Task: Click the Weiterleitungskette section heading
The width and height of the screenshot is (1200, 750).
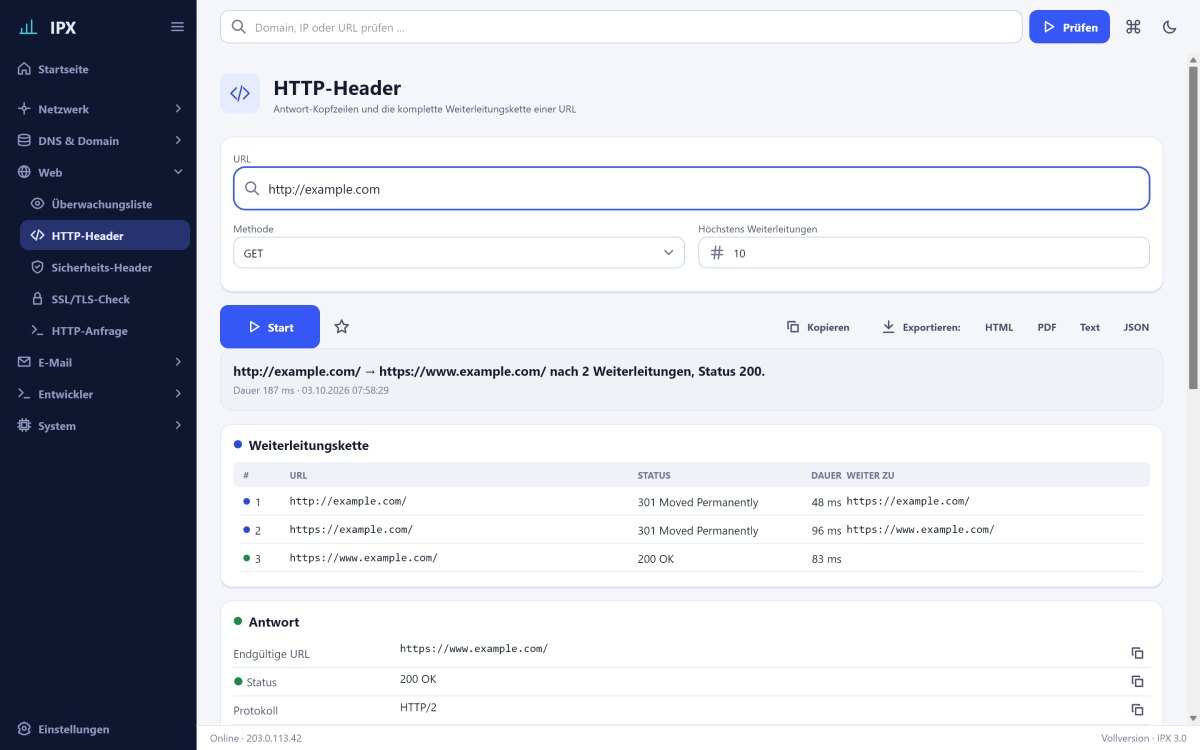Action: (x=308, y=445)
